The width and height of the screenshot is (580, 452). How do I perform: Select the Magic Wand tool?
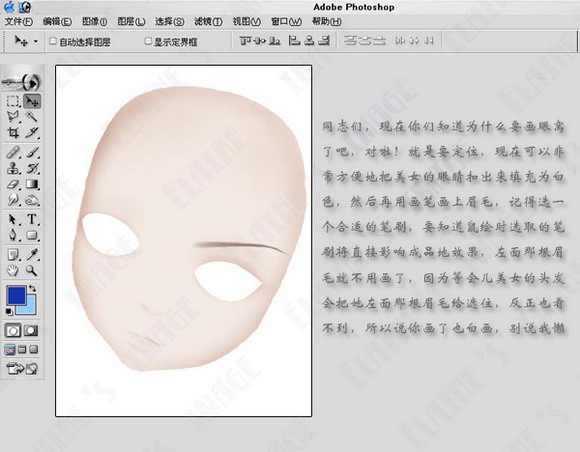coord(32,117)
